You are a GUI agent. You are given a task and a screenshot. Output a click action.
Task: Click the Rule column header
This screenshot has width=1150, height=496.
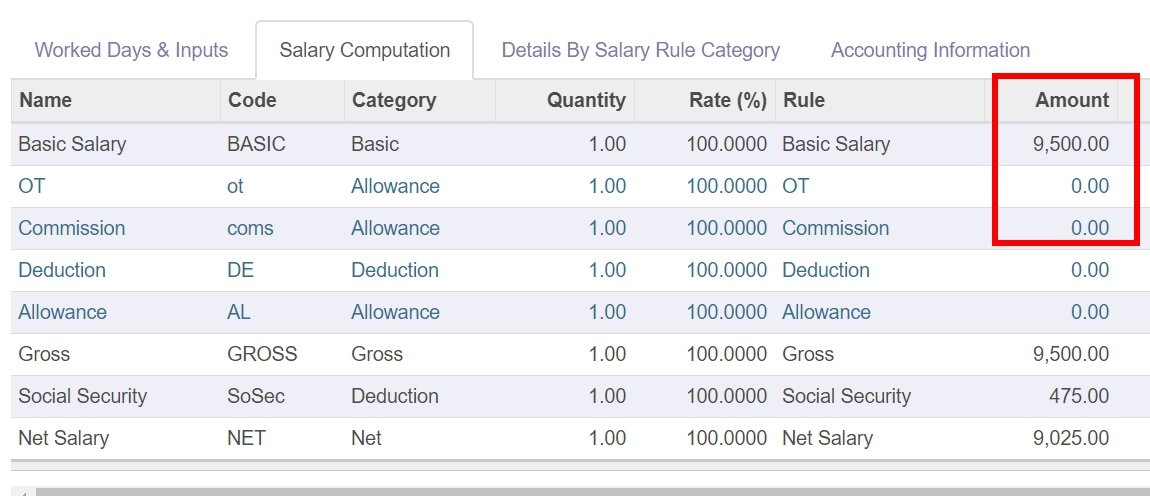(x=804, y=100)
